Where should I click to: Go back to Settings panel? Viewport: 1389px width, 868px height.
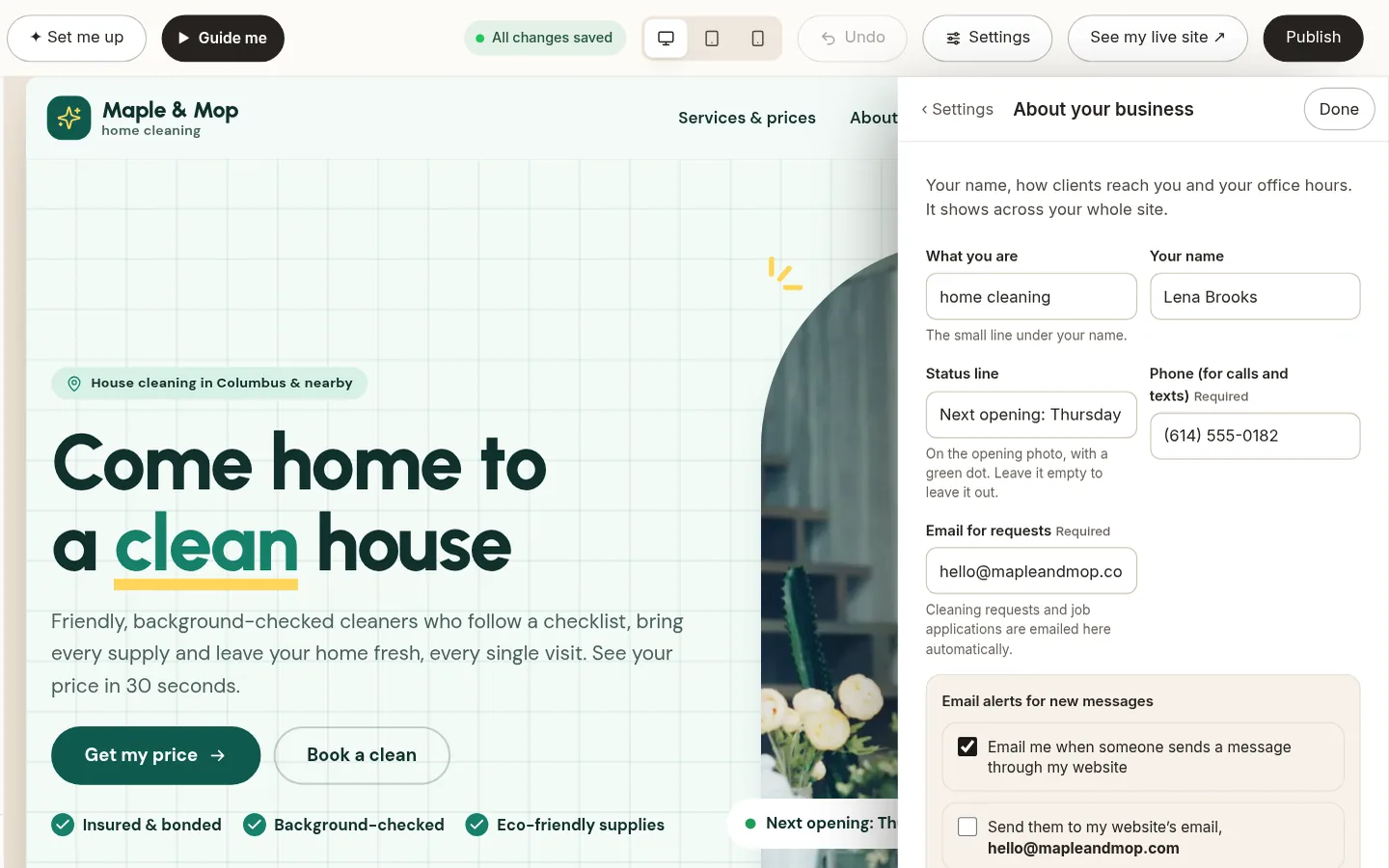tap(957, 109)
